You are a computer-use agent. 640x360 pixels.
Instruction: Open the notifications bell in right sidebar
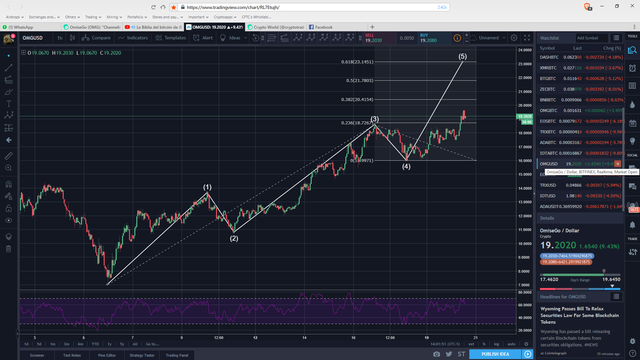632,225
